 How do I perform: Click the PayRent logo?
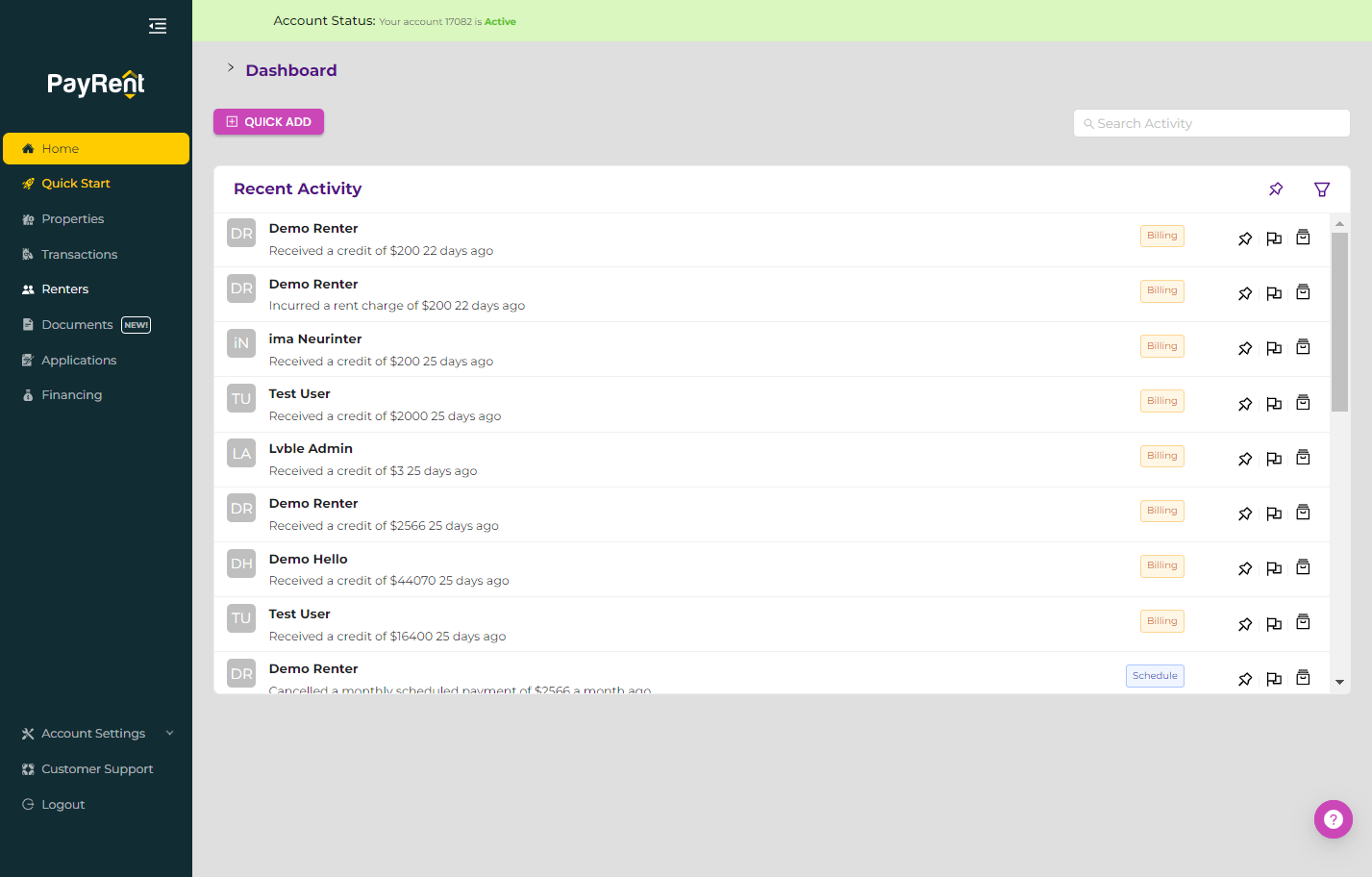tap(96, 85)
